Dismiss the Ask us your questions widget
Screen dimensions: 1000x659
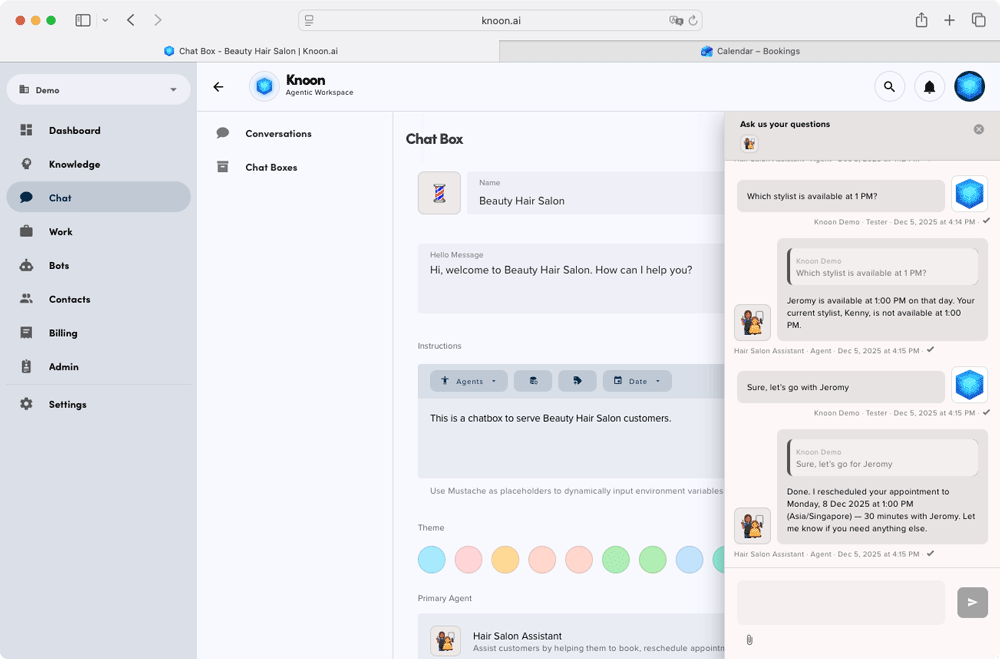point(979,129)
